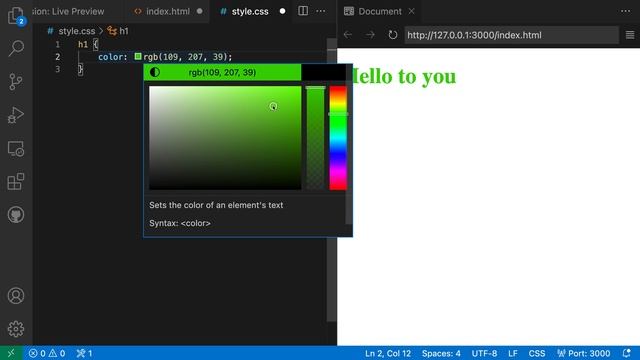Click the Syntax: <color> text in hover
This screenshot has width=640, height=360.
180,223
